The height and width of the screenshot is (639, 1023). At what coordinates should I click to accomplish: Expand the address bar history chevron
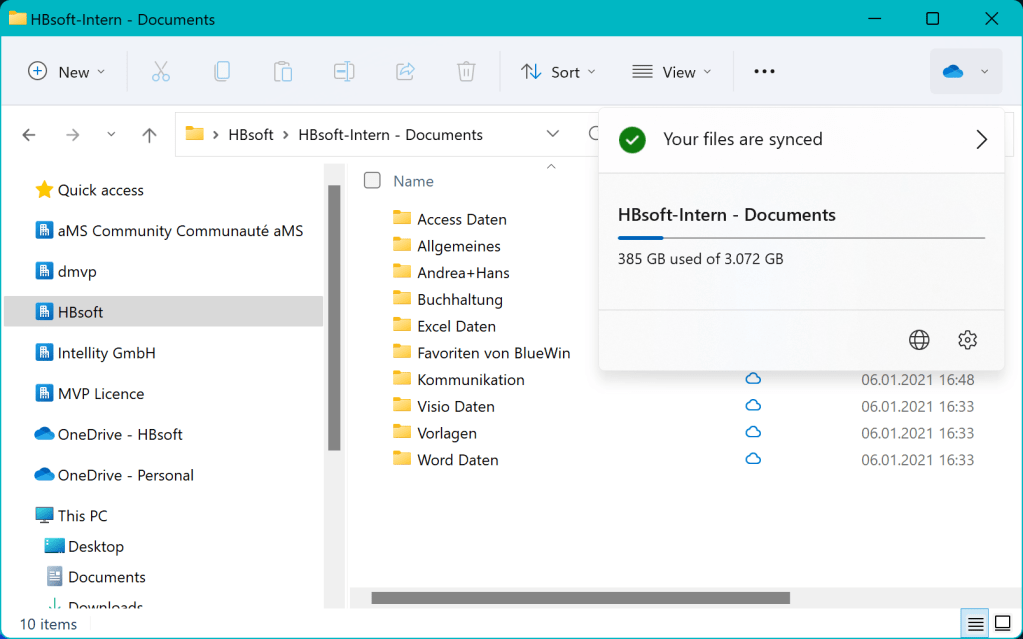tap(552, 133)
